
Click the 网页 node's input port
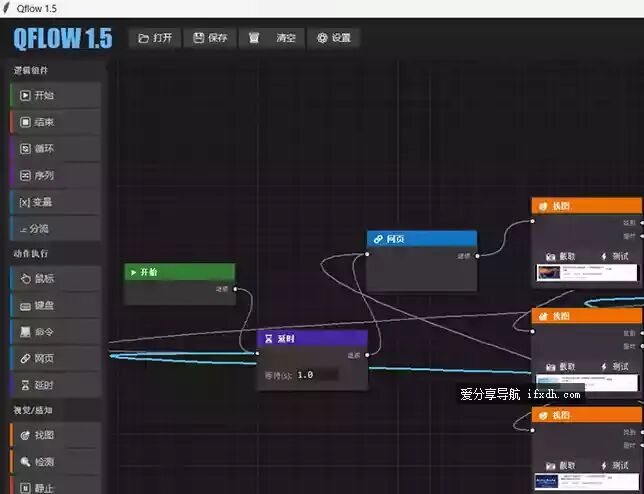click(x=367, y=254)
